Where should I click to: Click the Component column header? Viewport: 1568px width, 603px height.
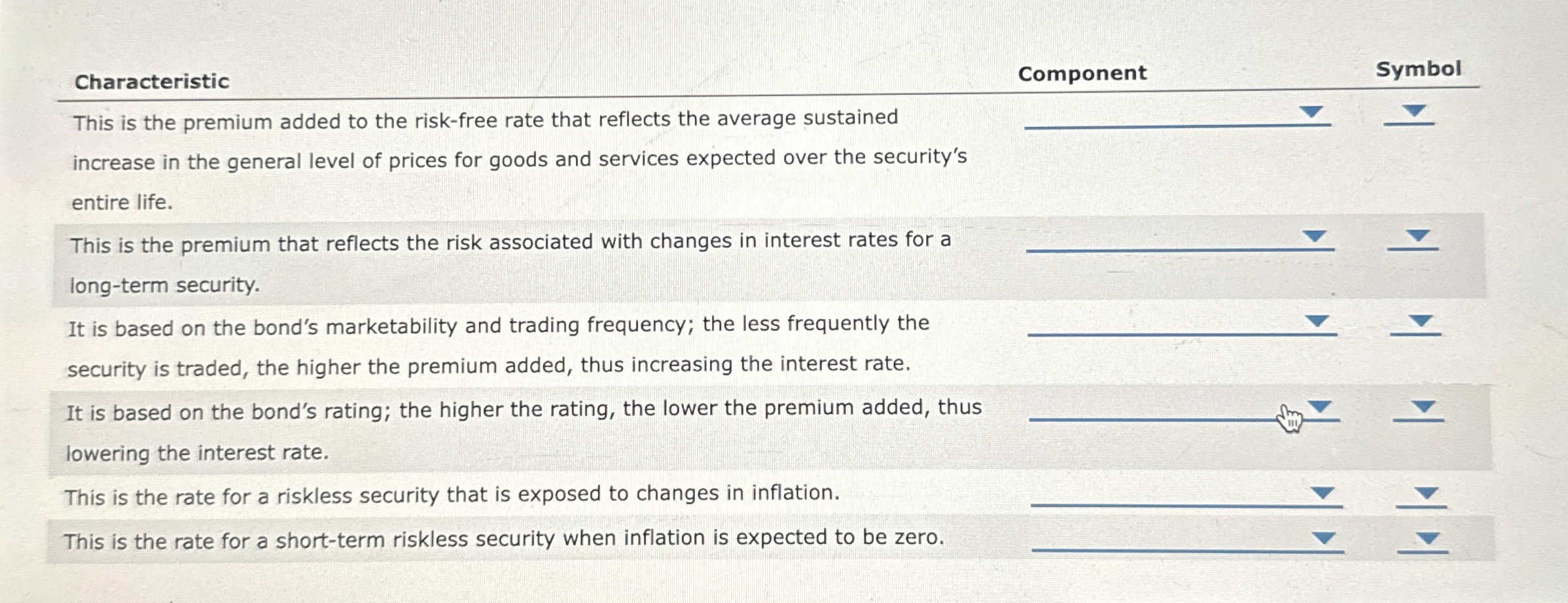click(x=1082, y=73)
